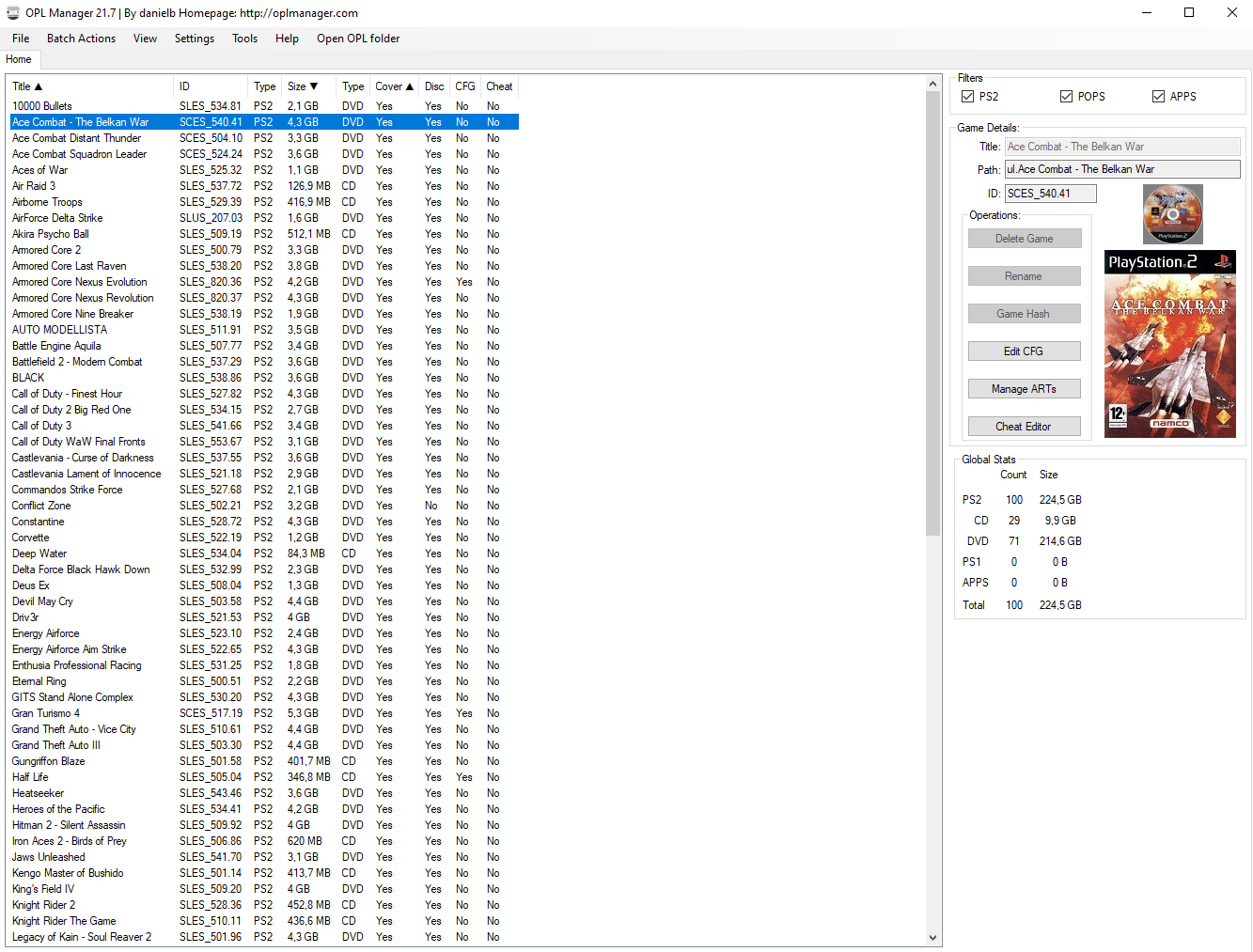1253x952 pixels.
Task: Select Conflict Zone in list
Action: click(x=264, y=506)
